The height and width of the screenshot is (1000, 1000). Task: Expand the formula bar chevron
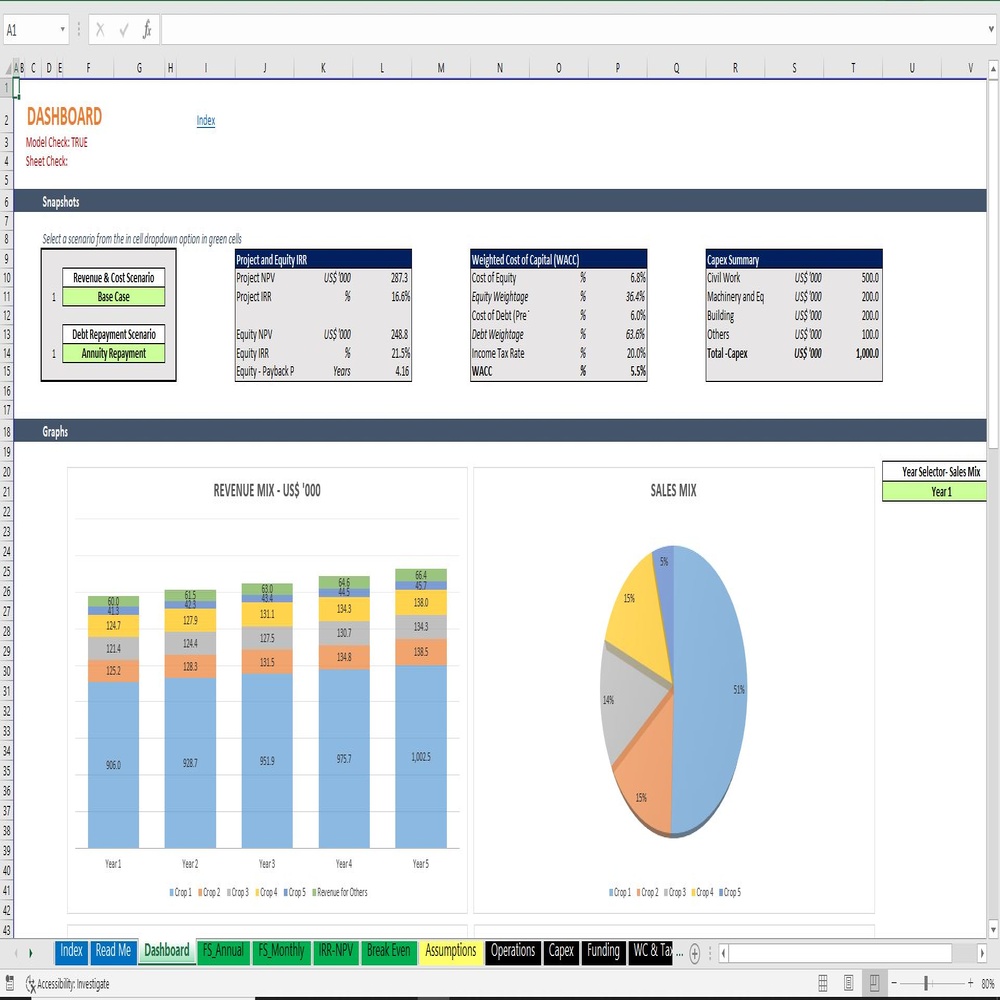[x=991, y=29]
